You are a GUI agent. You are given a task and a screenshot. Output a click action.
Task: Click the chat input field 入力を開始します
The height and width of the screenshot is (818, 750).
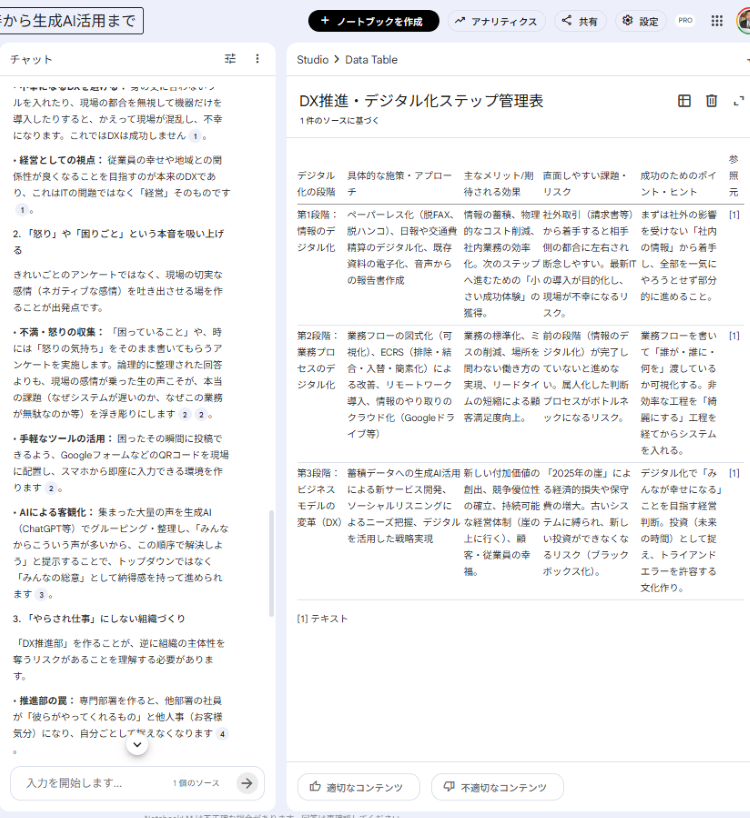(x=95, y=783)
